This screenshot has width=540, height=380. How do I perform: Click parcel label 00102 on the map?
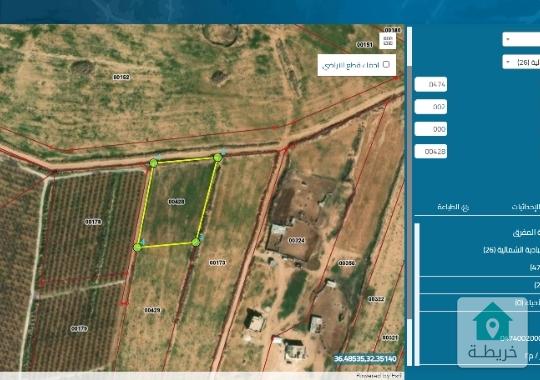(121, 77)
